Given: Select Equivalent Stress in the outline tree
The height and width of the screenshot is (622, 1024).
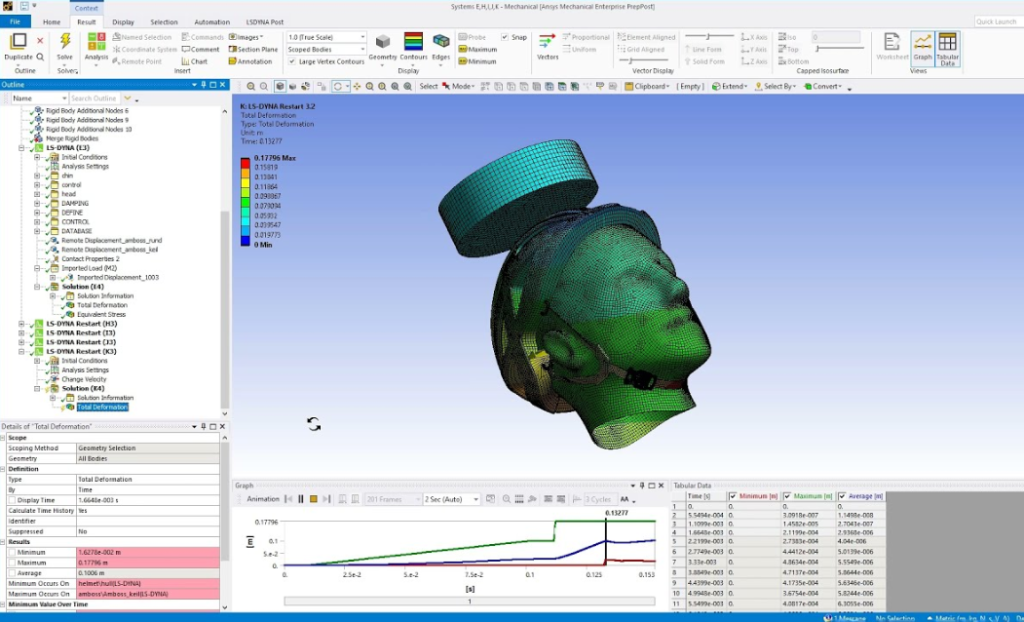Looking at the screenshot, I should (x=101, y=314).
